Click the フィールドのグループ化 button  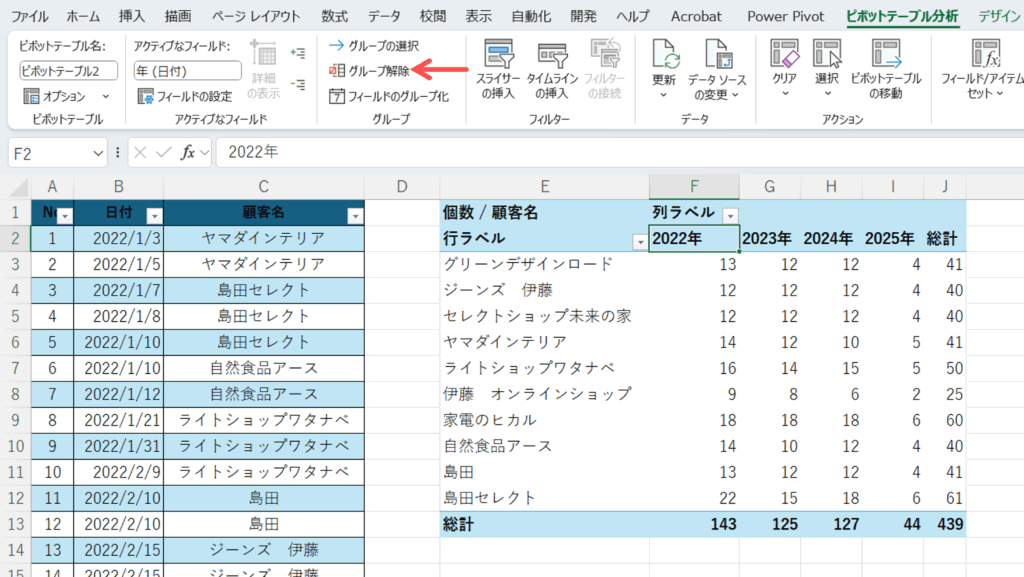[x=389, y=96]
